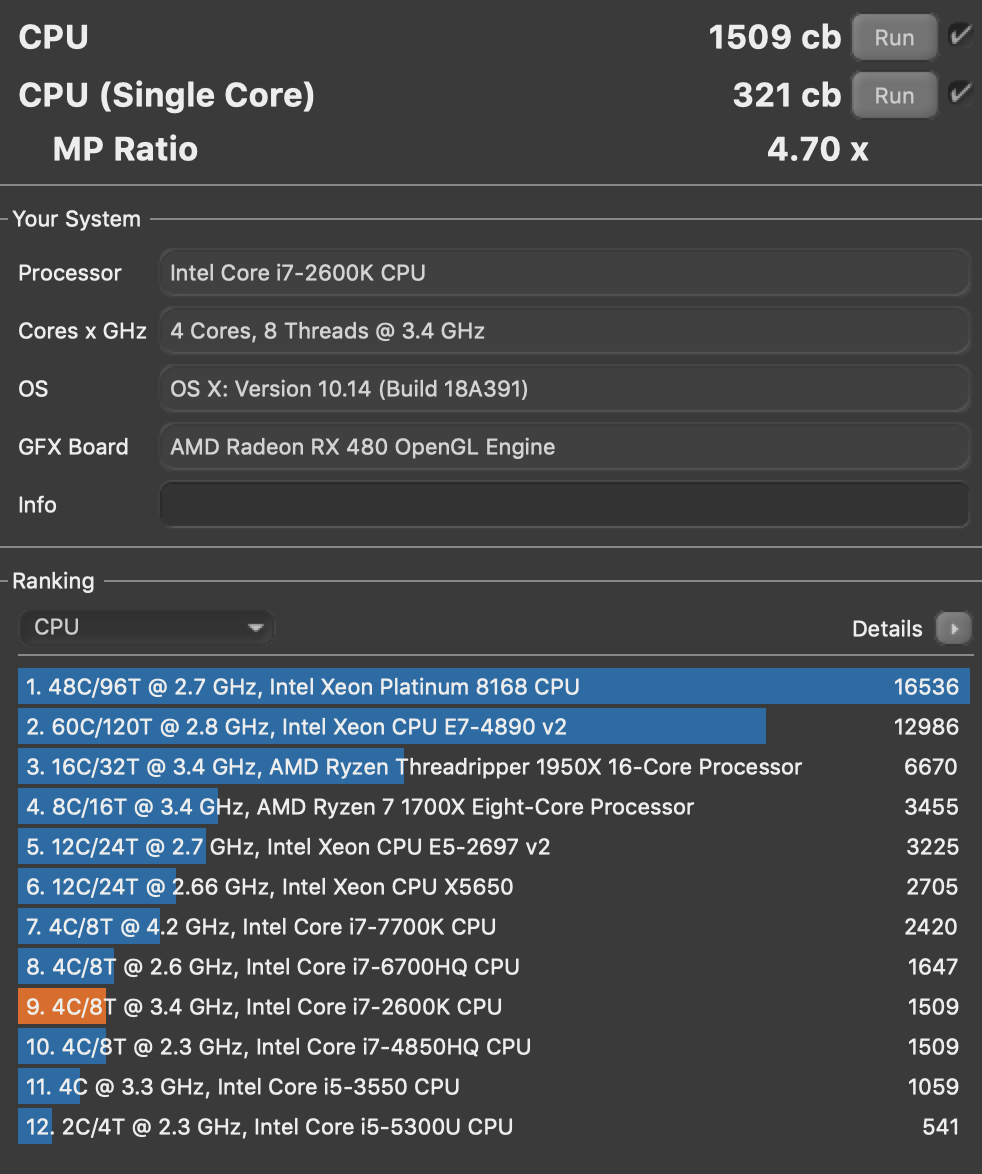Select the Ryzen 7 1700X ranking row
This screenshot has width=982, height=1174.
click(x=494, y=806)
